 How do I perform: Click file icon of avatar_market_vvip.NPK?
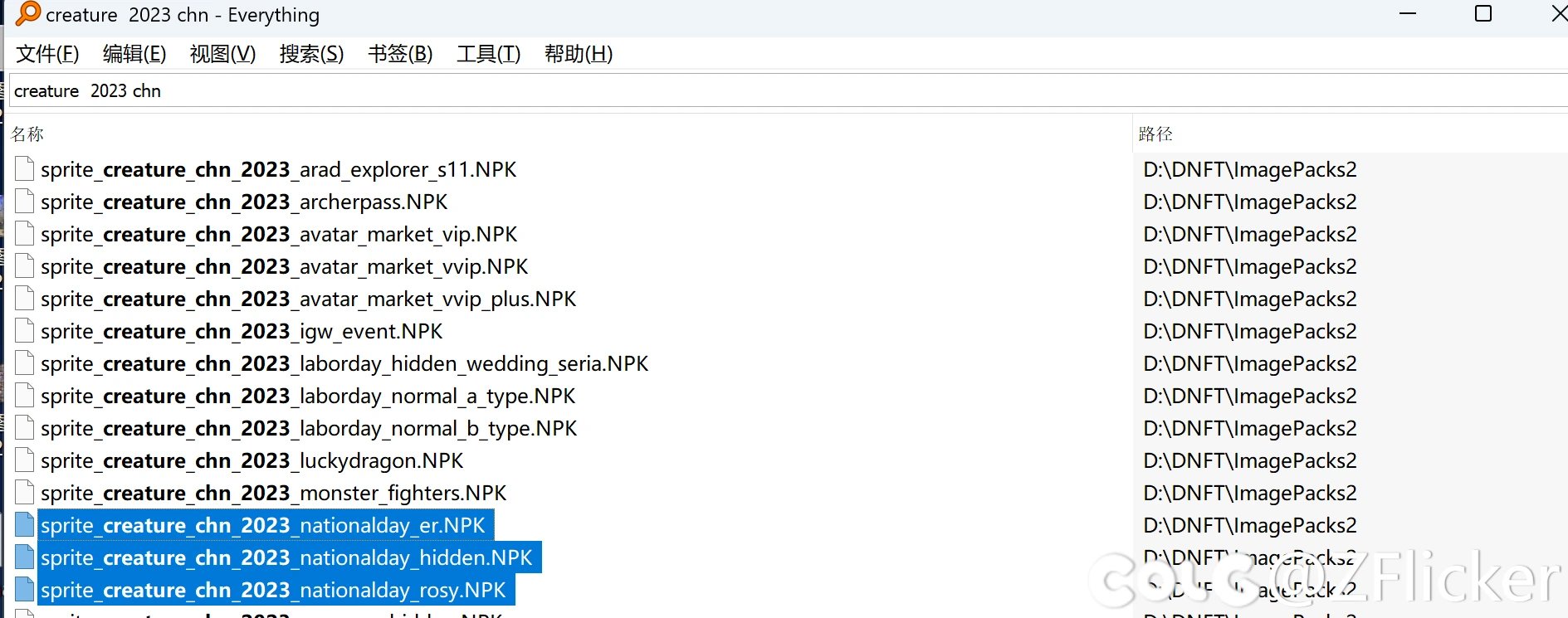pos(25,266)
